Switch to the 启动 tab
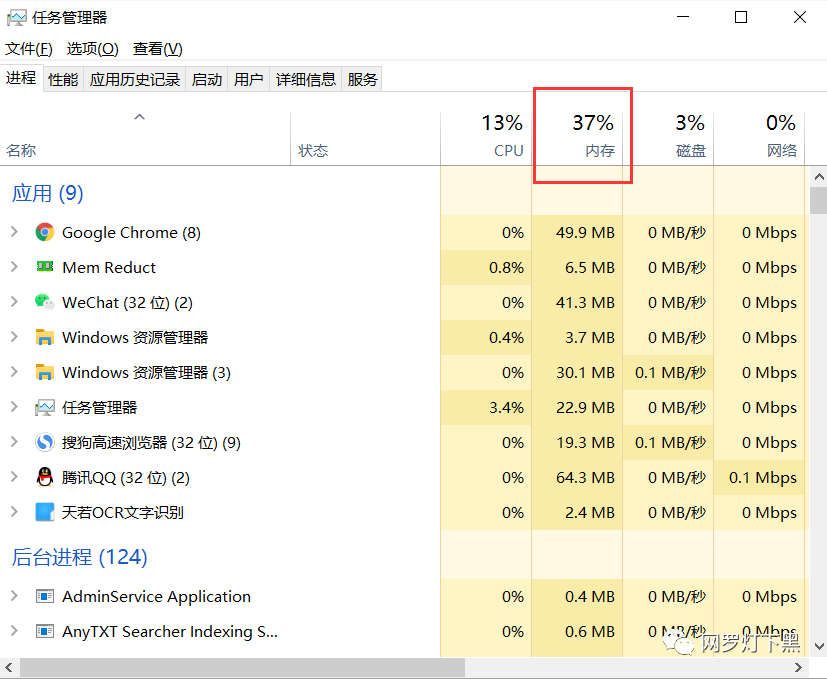 tap(207, 80)
